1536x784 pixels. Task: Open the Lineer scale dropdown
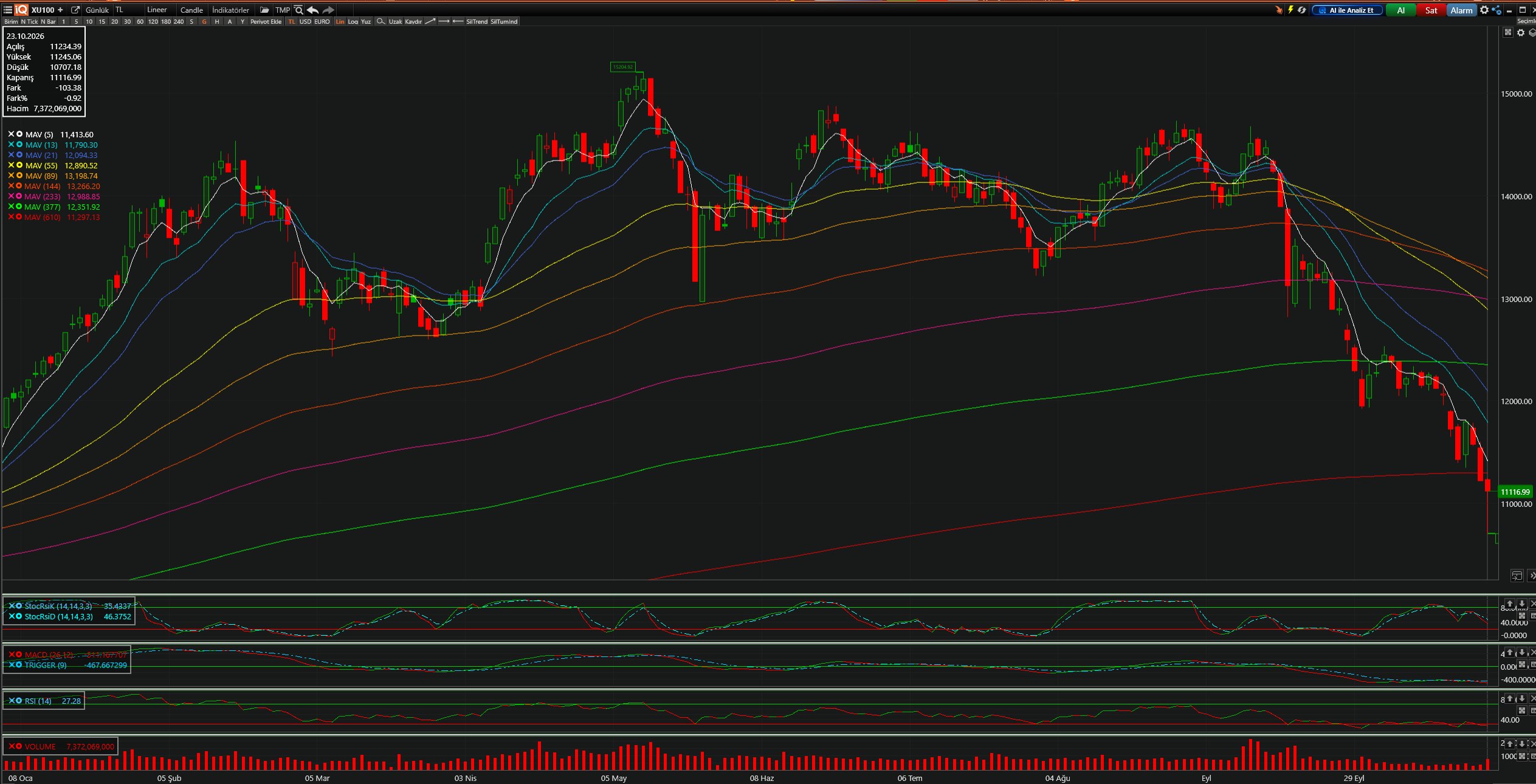[160, 10]
